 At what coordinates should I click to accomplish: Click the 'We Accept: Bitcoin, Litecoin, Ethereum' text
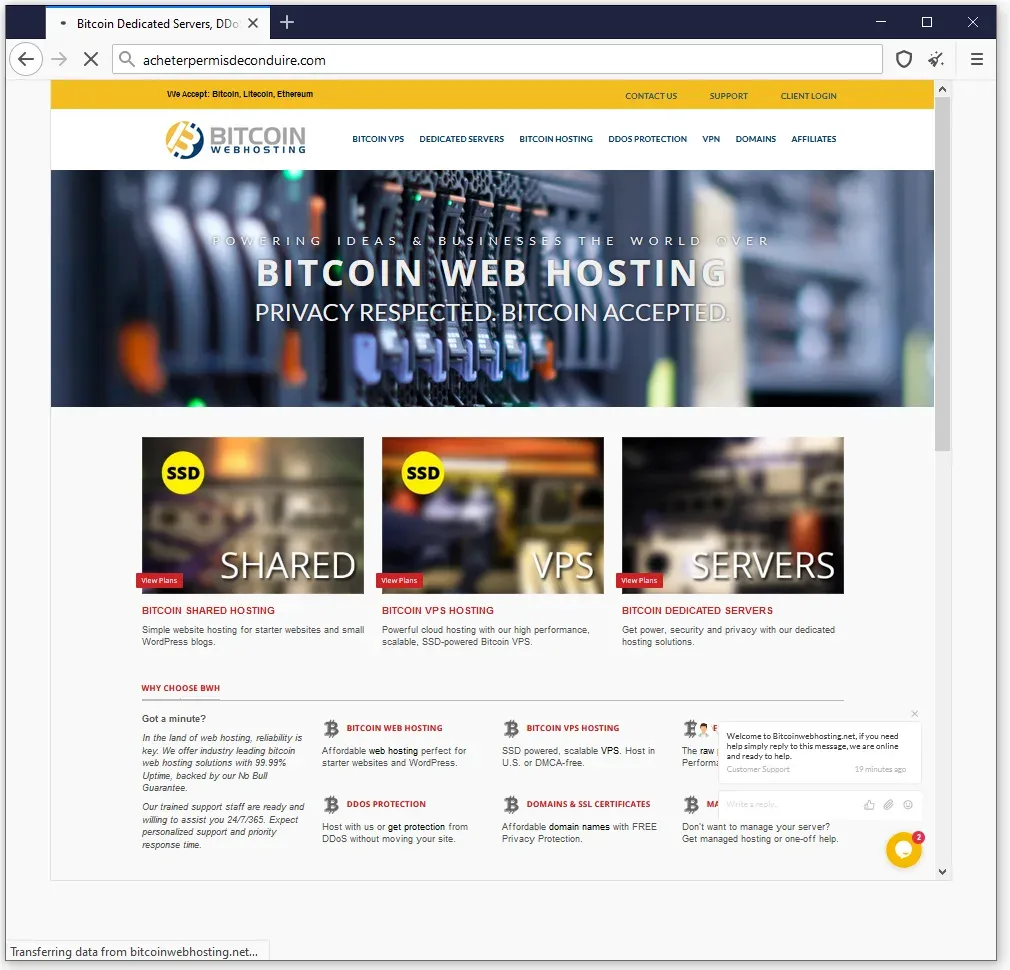click(x=240, y=94)
